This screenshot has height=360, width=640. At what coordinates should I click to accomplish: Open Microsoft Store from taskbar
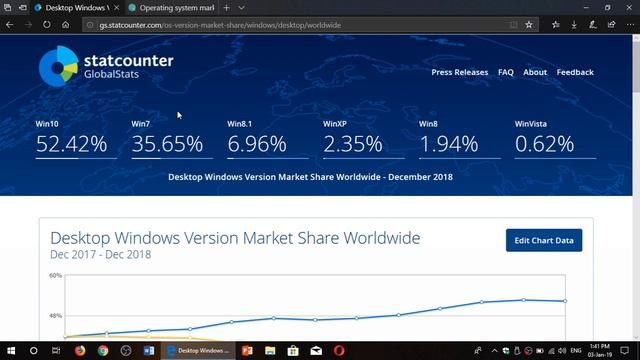[293, 351]
